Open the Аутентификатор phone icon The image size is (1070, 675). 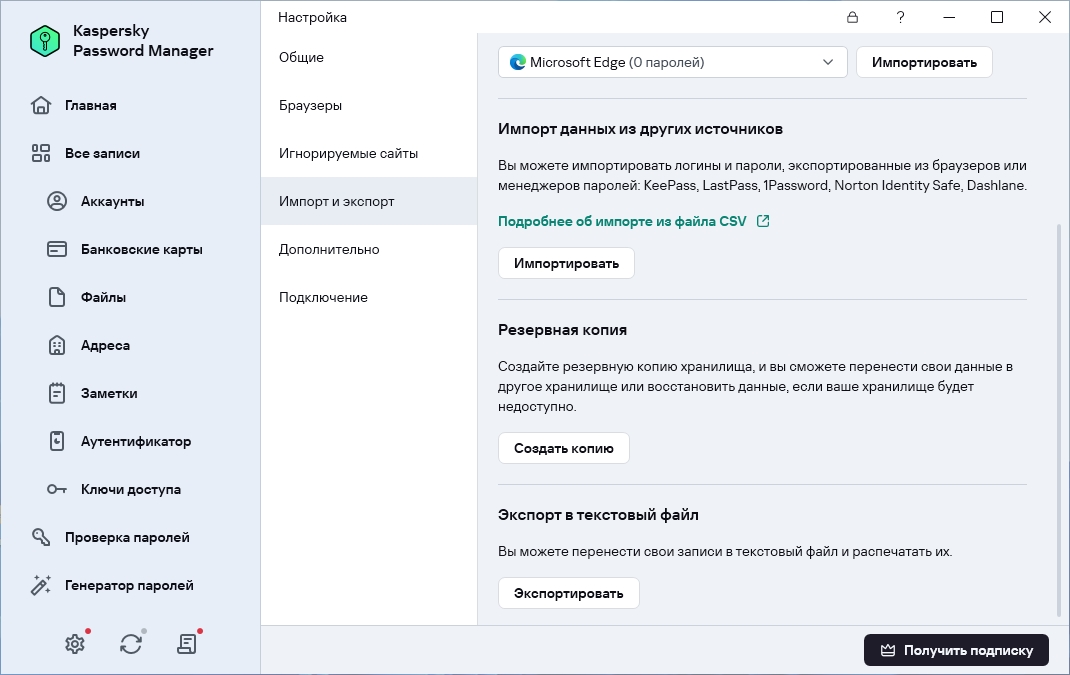57,441
